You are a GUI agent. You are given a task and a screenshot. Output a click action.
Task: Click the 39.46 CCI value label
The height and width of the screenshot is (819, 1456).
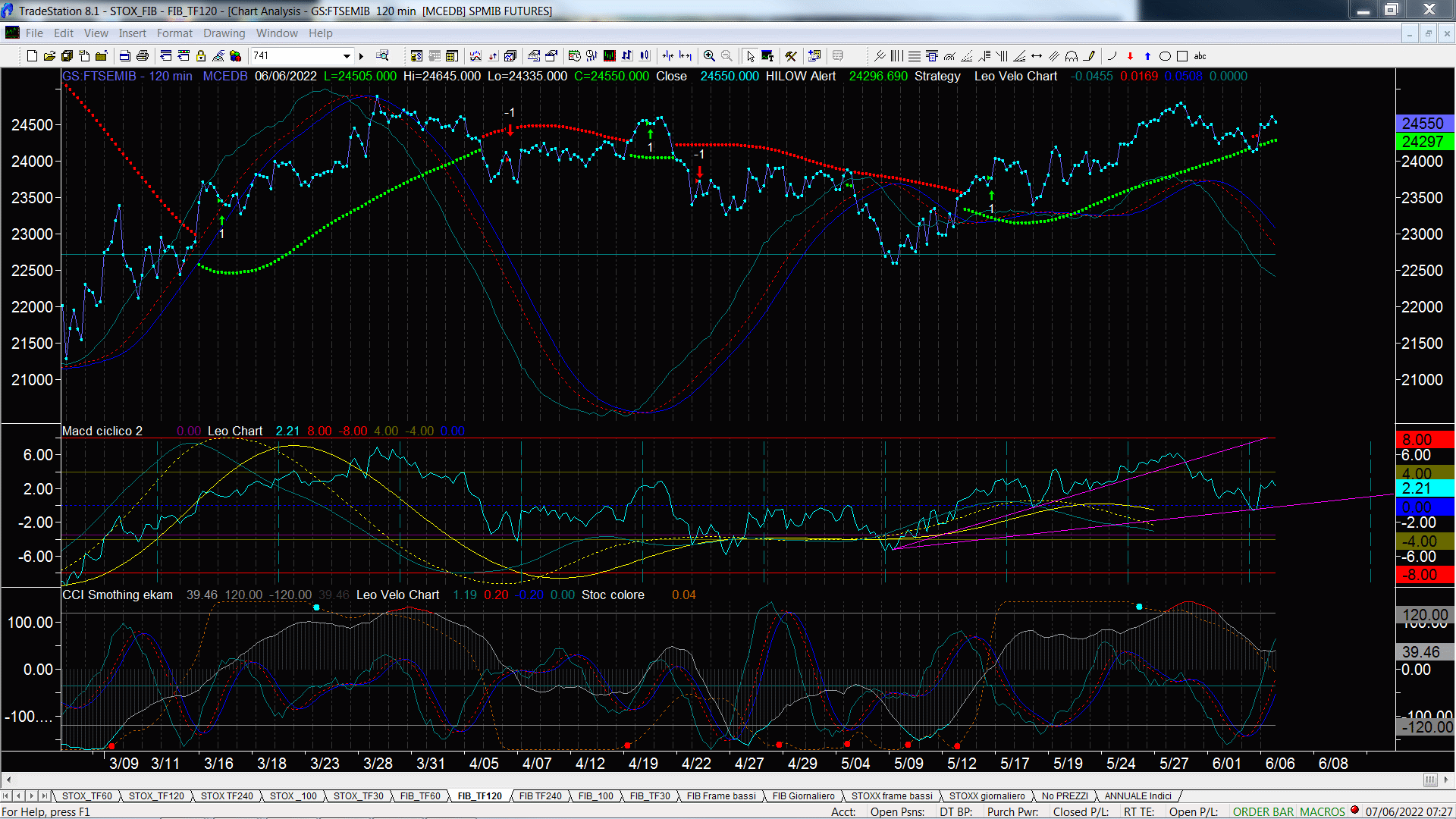(1424, 652)
